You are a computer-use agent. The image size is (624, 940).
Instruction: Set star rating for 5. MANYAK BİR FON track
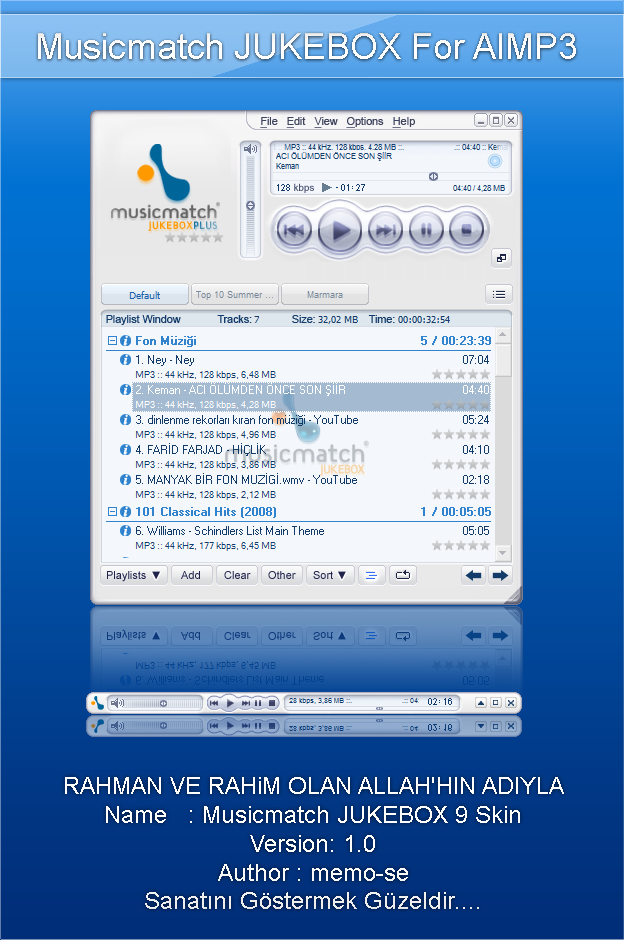tap(461, 495)
